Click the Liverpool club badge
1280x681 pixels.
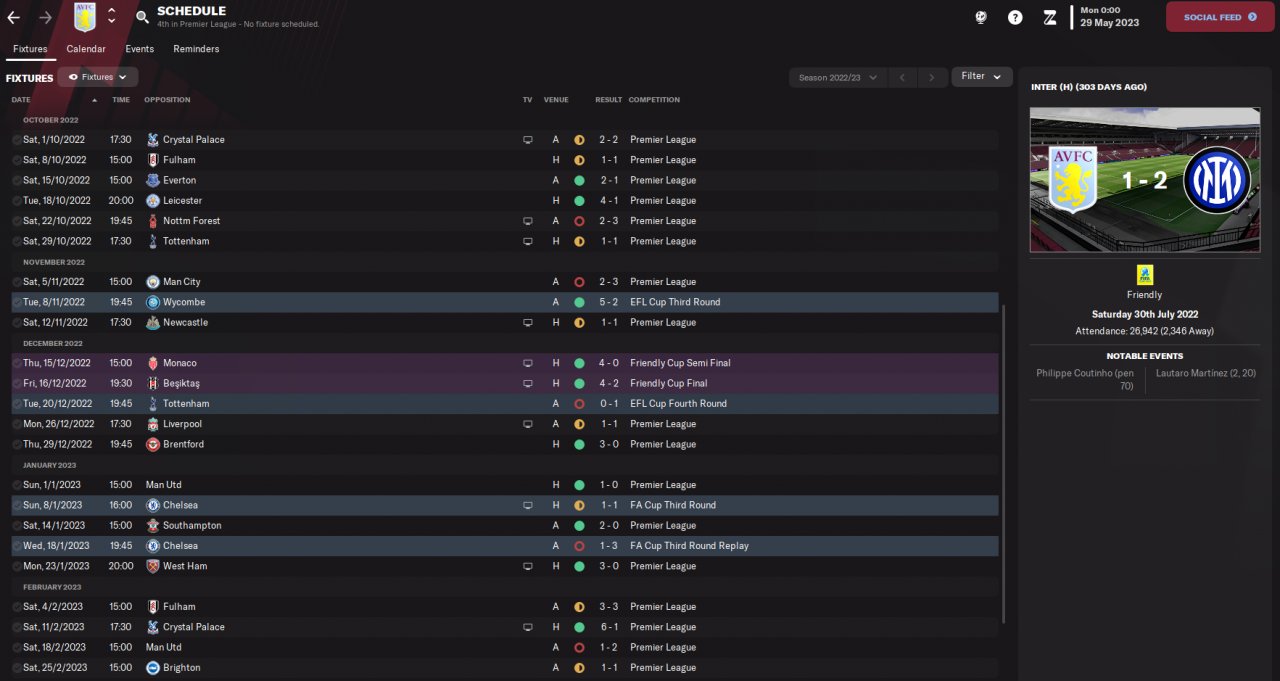pyautogui.click(x=153, y=424)
